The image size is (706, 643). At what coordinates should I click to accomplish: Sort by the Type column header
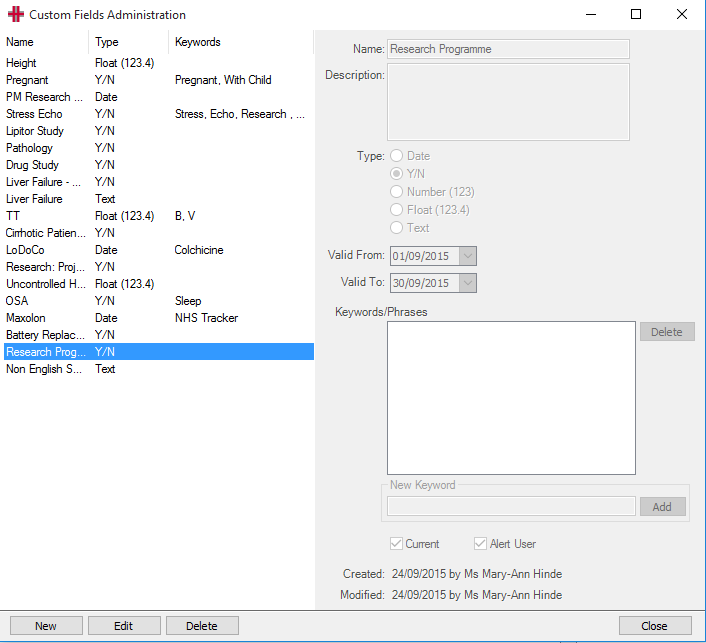click(128, 42)
